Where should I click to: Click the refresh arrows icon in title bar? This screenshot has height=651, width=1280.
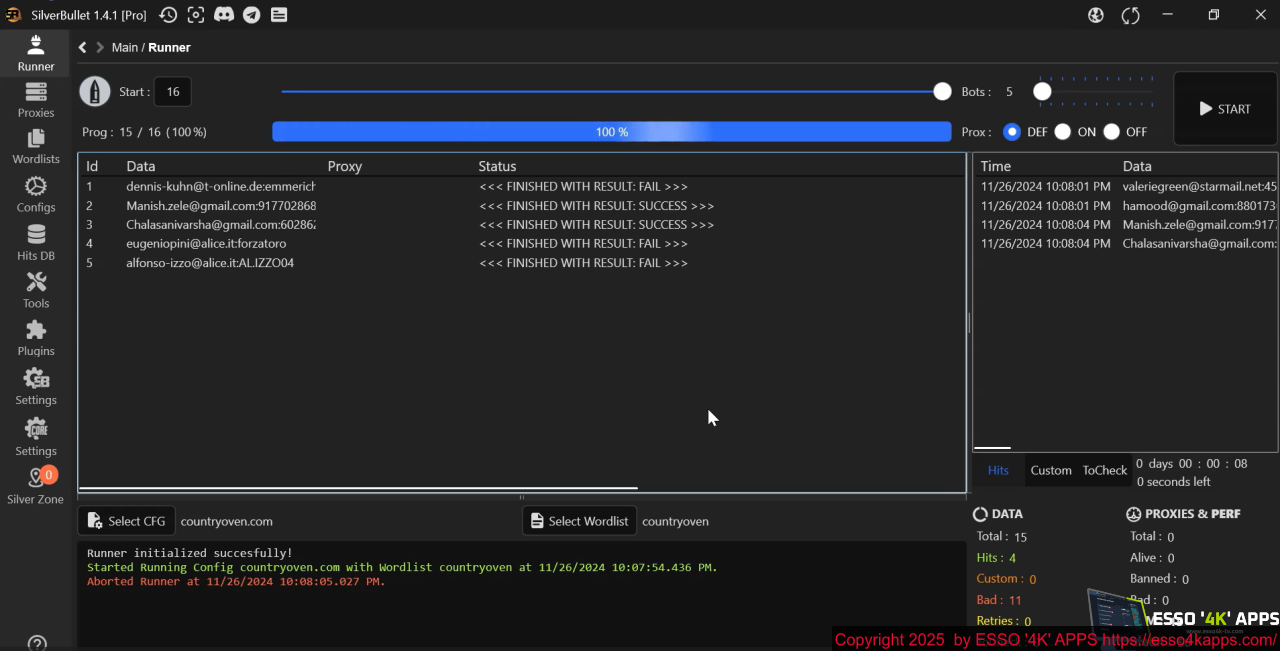[1131, 15]
